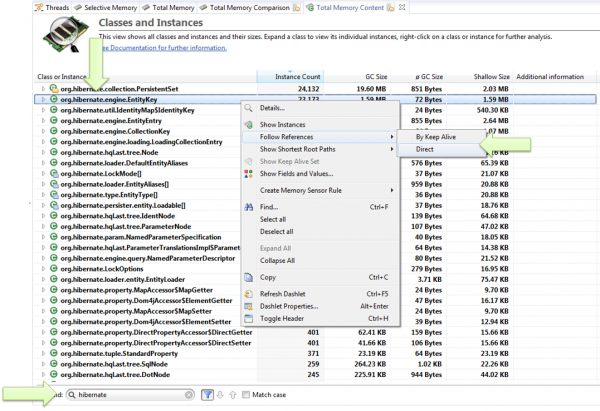Click the Details magnifier icon
The width and height of the screenshot is (600, 411).
(249, 108)
